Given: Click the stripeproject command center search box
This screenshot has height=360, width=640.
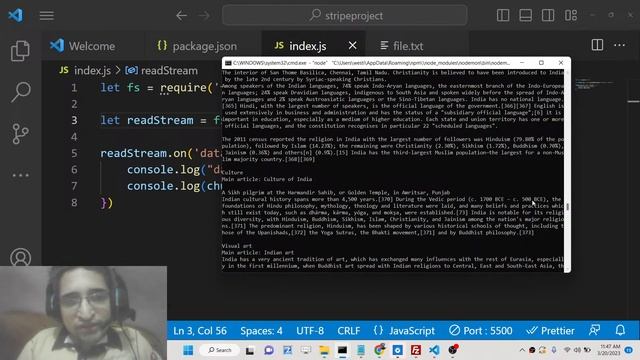Looking at the screenshot, I should [x=344, y=16].
